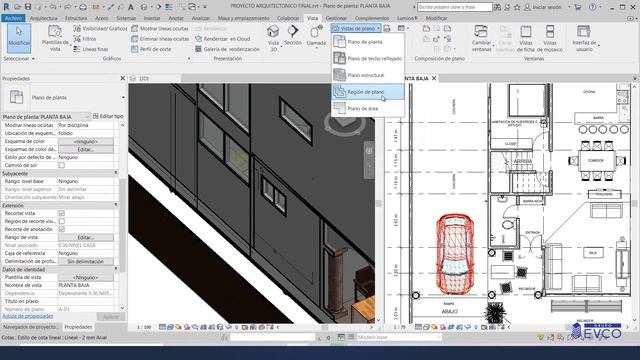
Task: Collapse the Extensión section
Action: pos(116,205)
